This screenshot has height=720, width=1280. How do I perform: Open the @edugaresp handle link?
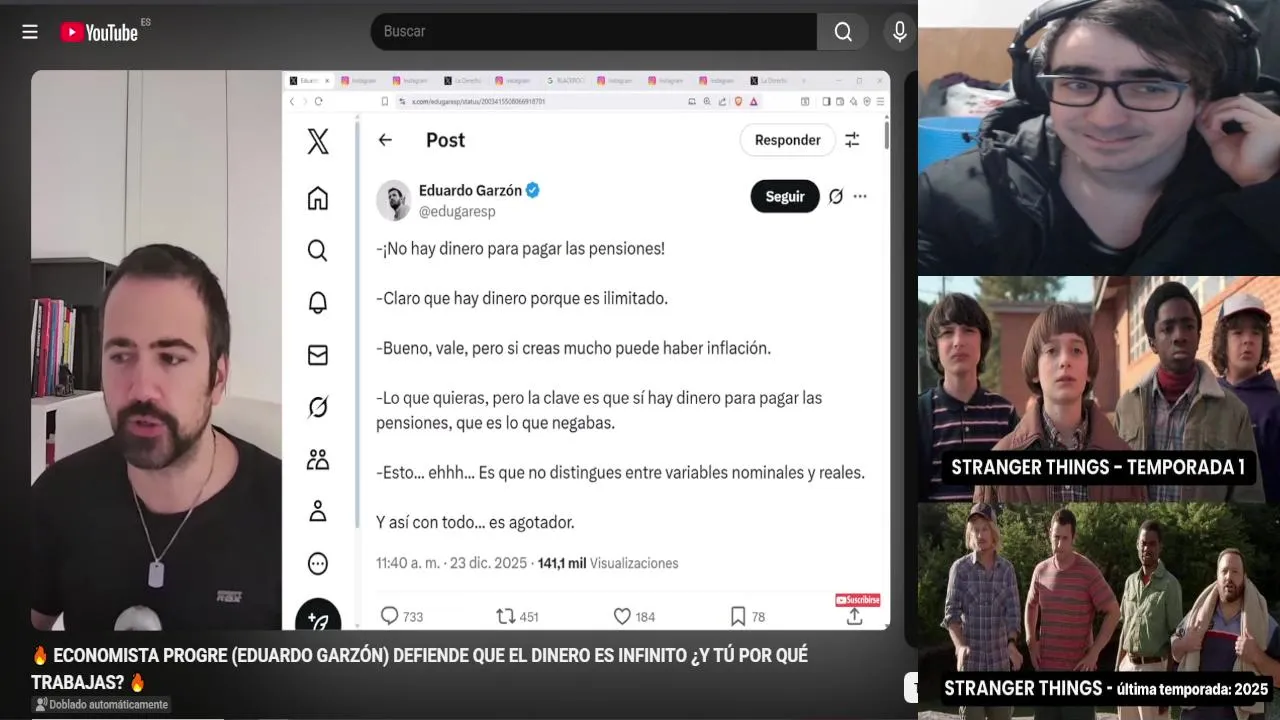point(457,212)
